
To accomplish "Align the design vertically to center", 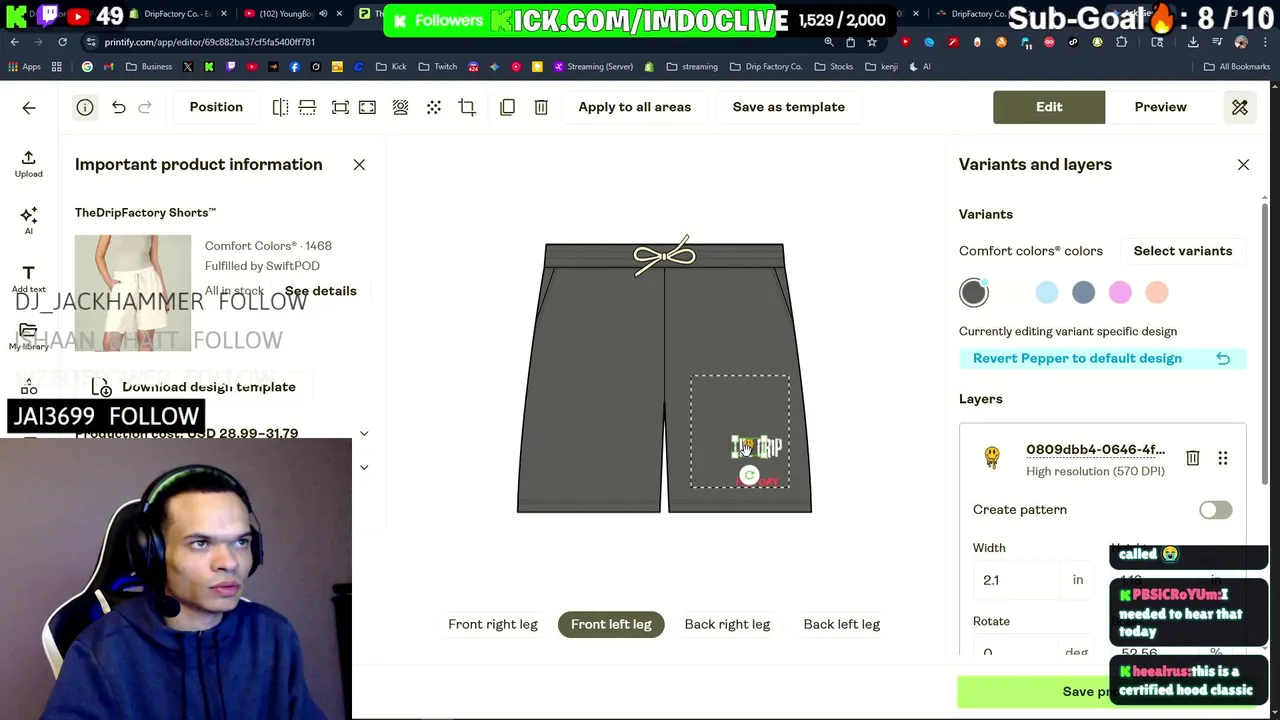I will coord(307,107).
